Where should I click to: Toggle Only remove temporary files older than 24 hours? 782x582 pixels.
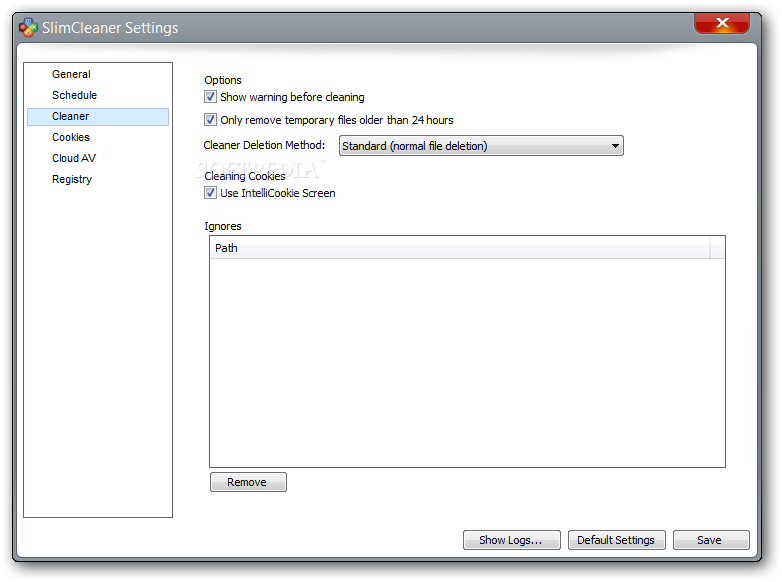(x=210, y=120)
